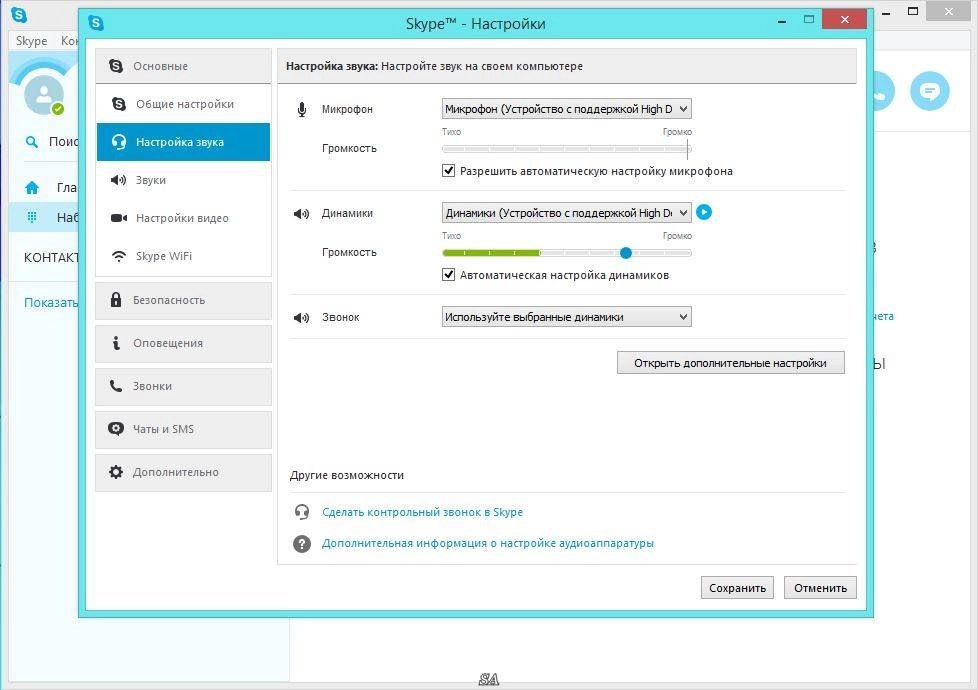
Task: Click the online status badge on avatar
Action: pos(58,109)
